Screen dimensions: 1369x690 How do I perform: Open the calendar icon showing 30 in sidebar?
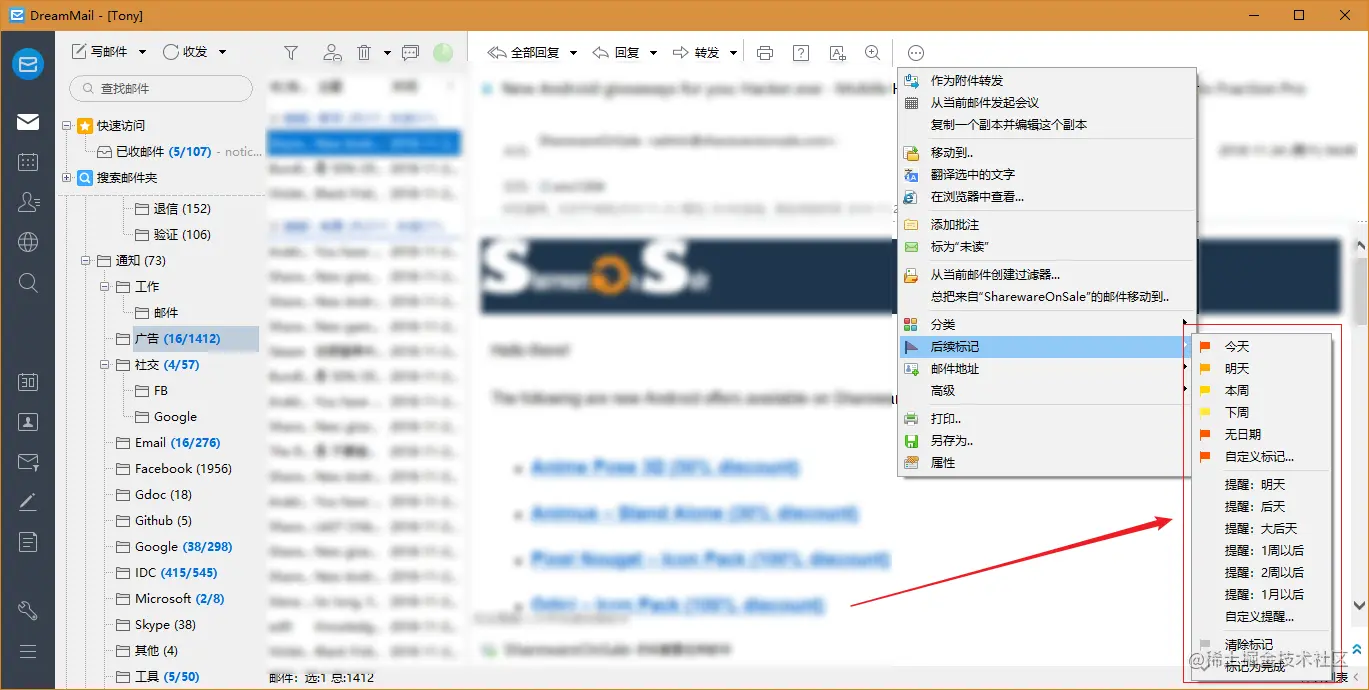(28, 382)
